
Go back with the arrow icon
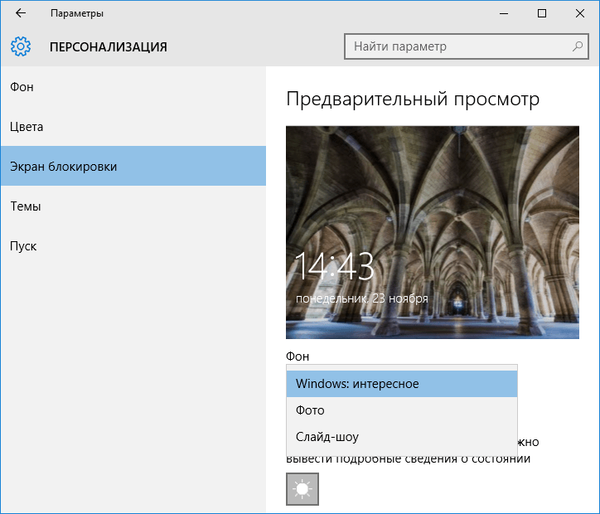pos(21,13)
